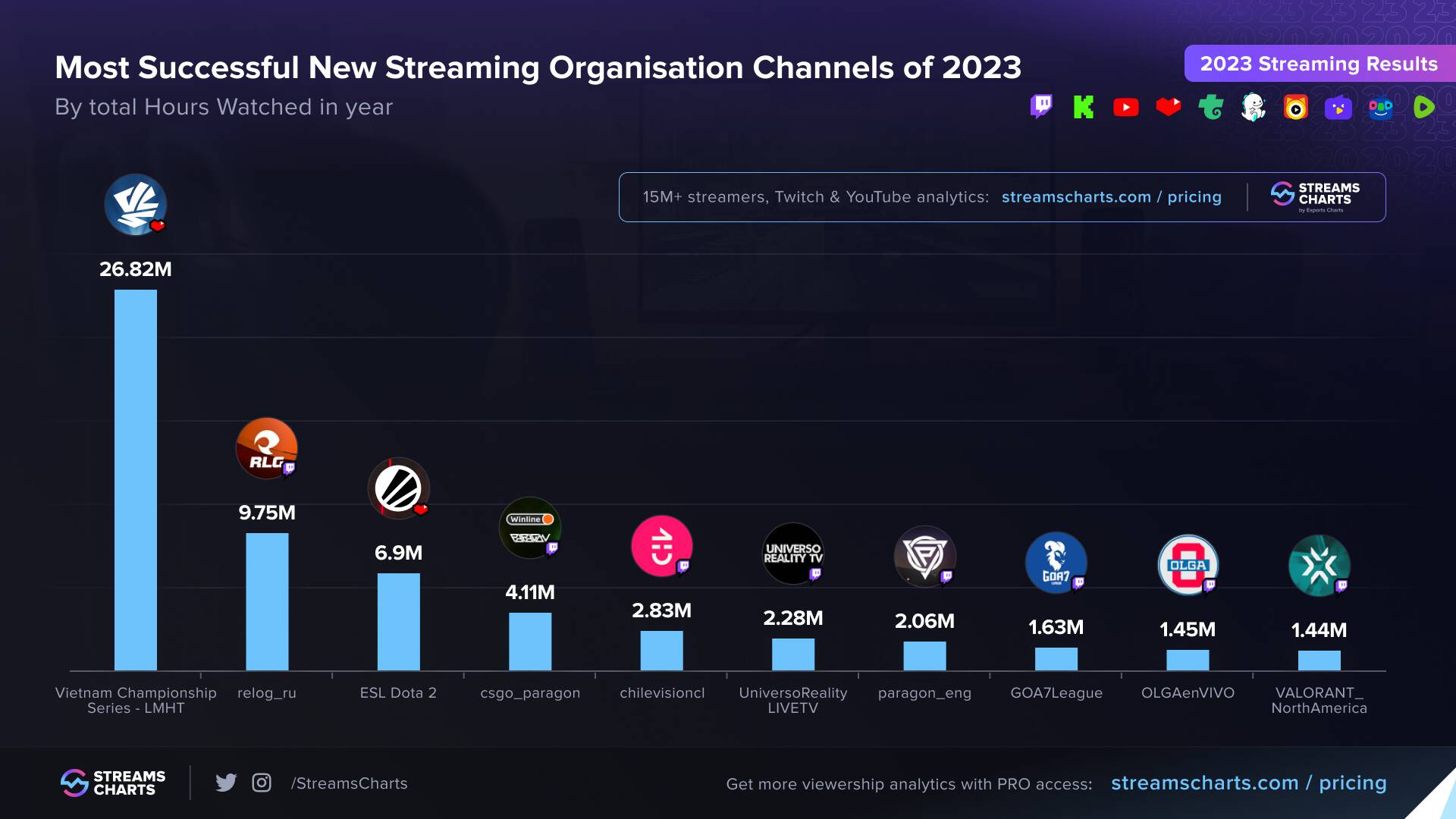
Task: Click the "Vietnam Championship Series - LMHT" label
Action: 136,700
